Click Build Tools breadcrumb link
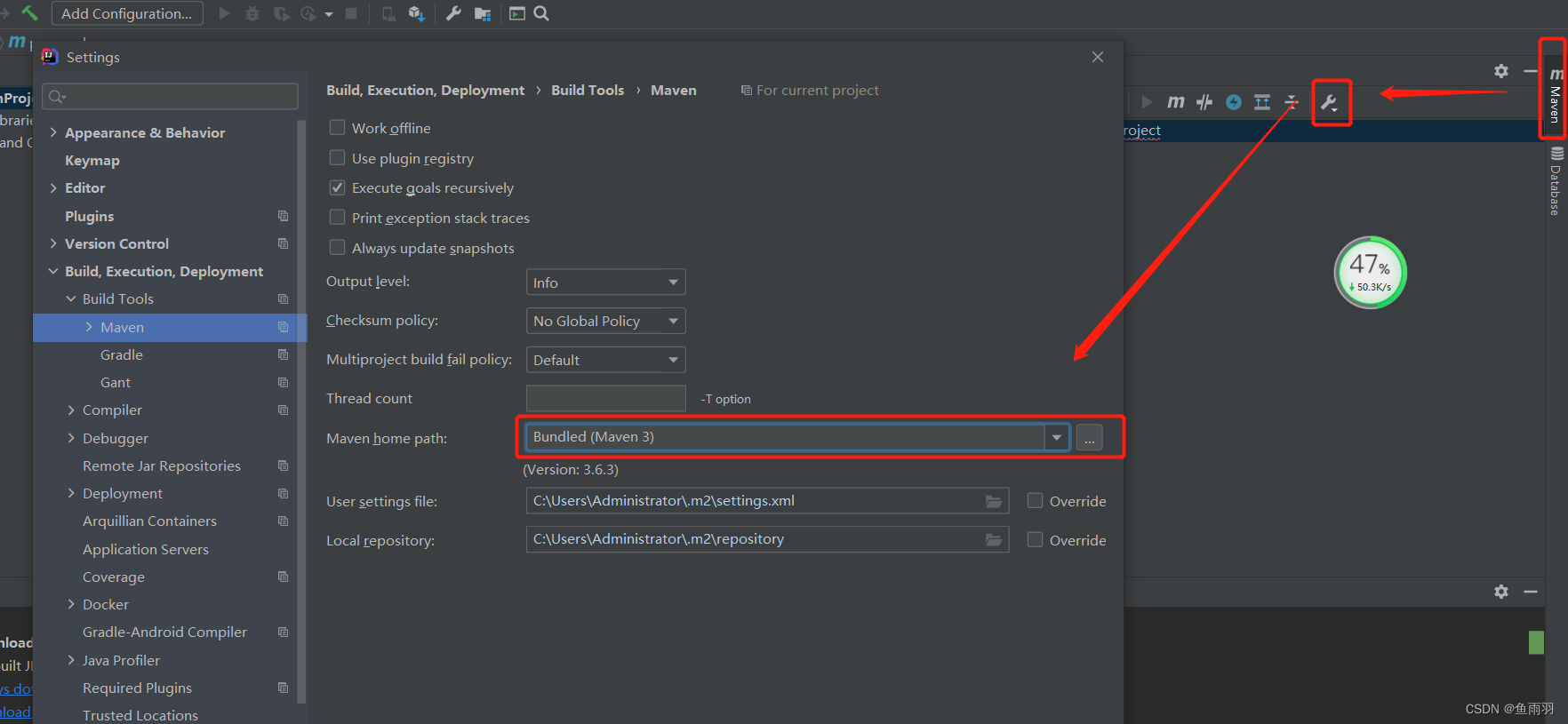The width and height of the screenshot is (1568, 724). pos(588,91)
